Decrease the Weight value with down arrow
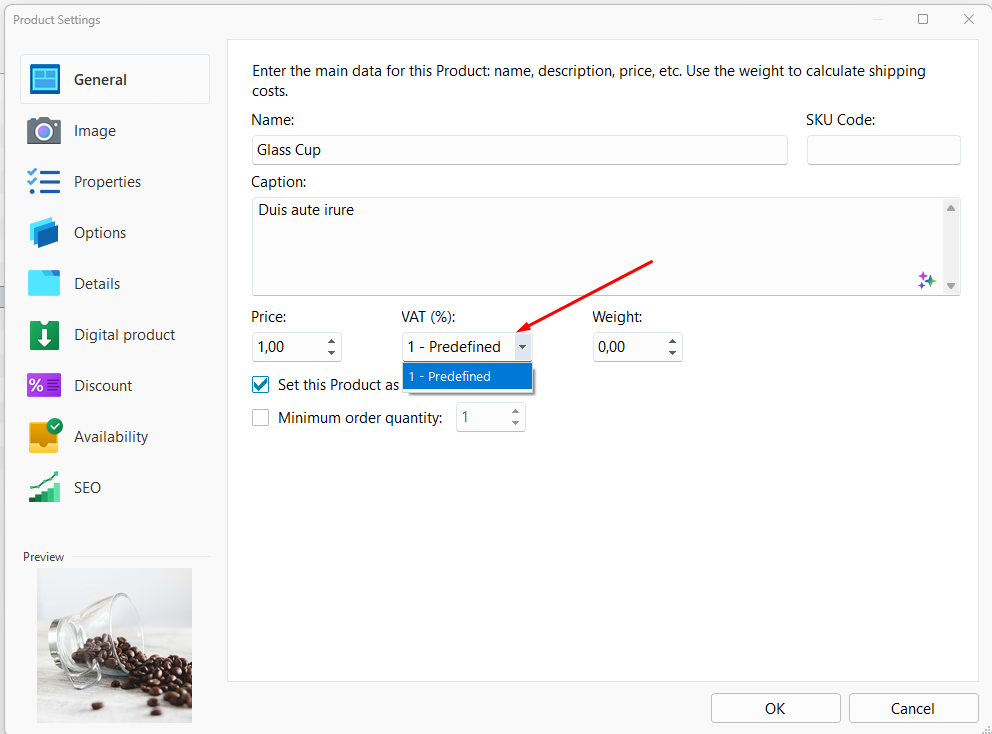 pos(672,353)
